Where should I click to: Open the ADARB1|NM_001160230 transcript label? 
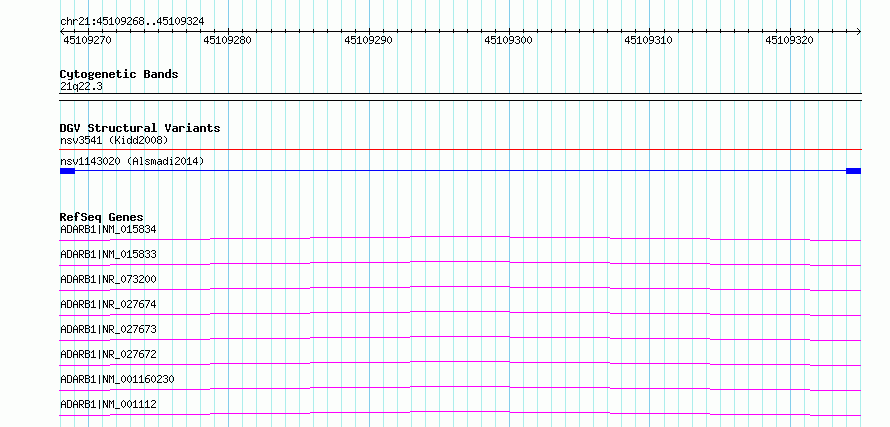117,379
